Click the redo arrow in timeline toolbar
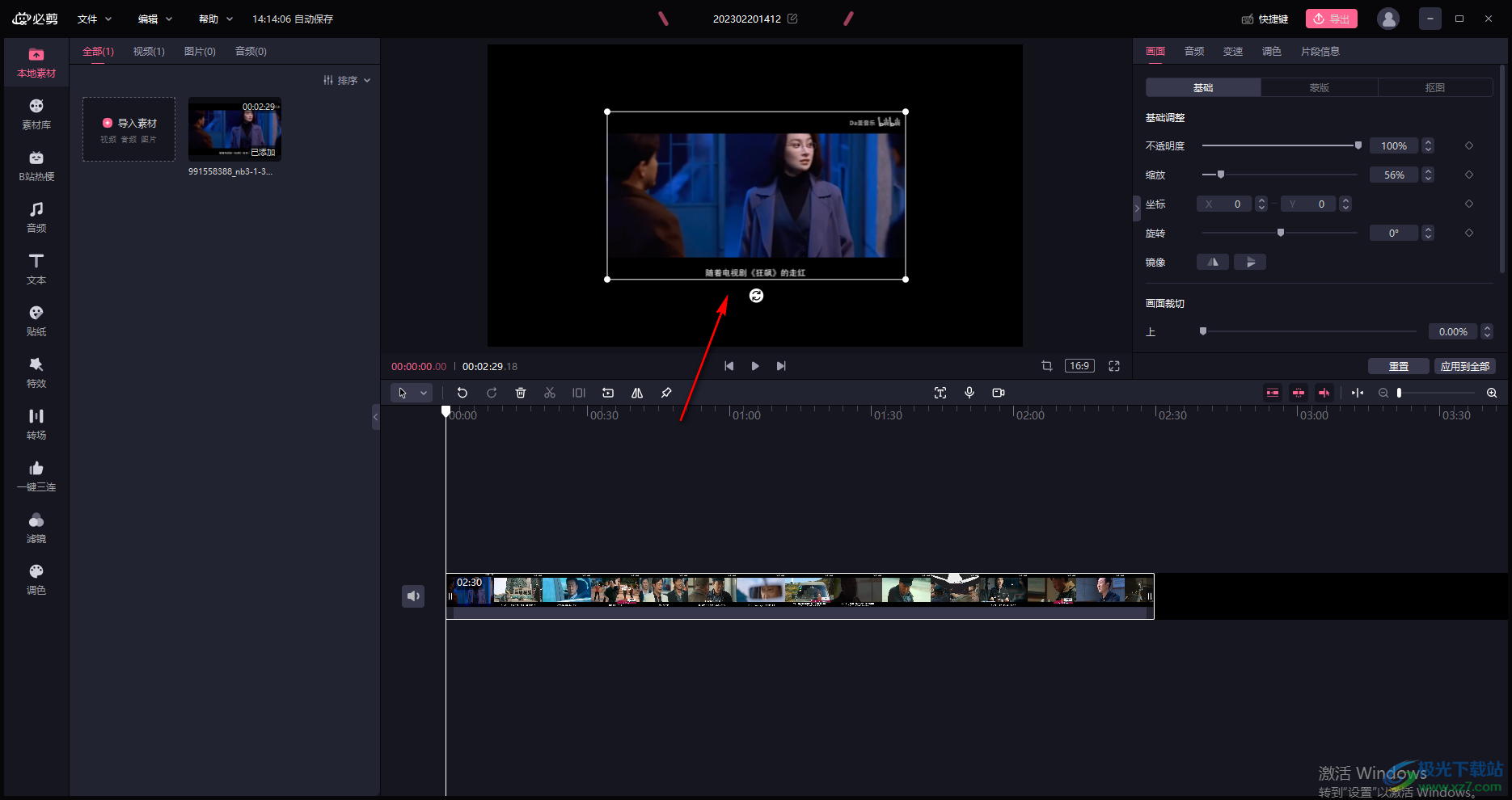This screenshot has height=800, width=1512. [492, 393]
